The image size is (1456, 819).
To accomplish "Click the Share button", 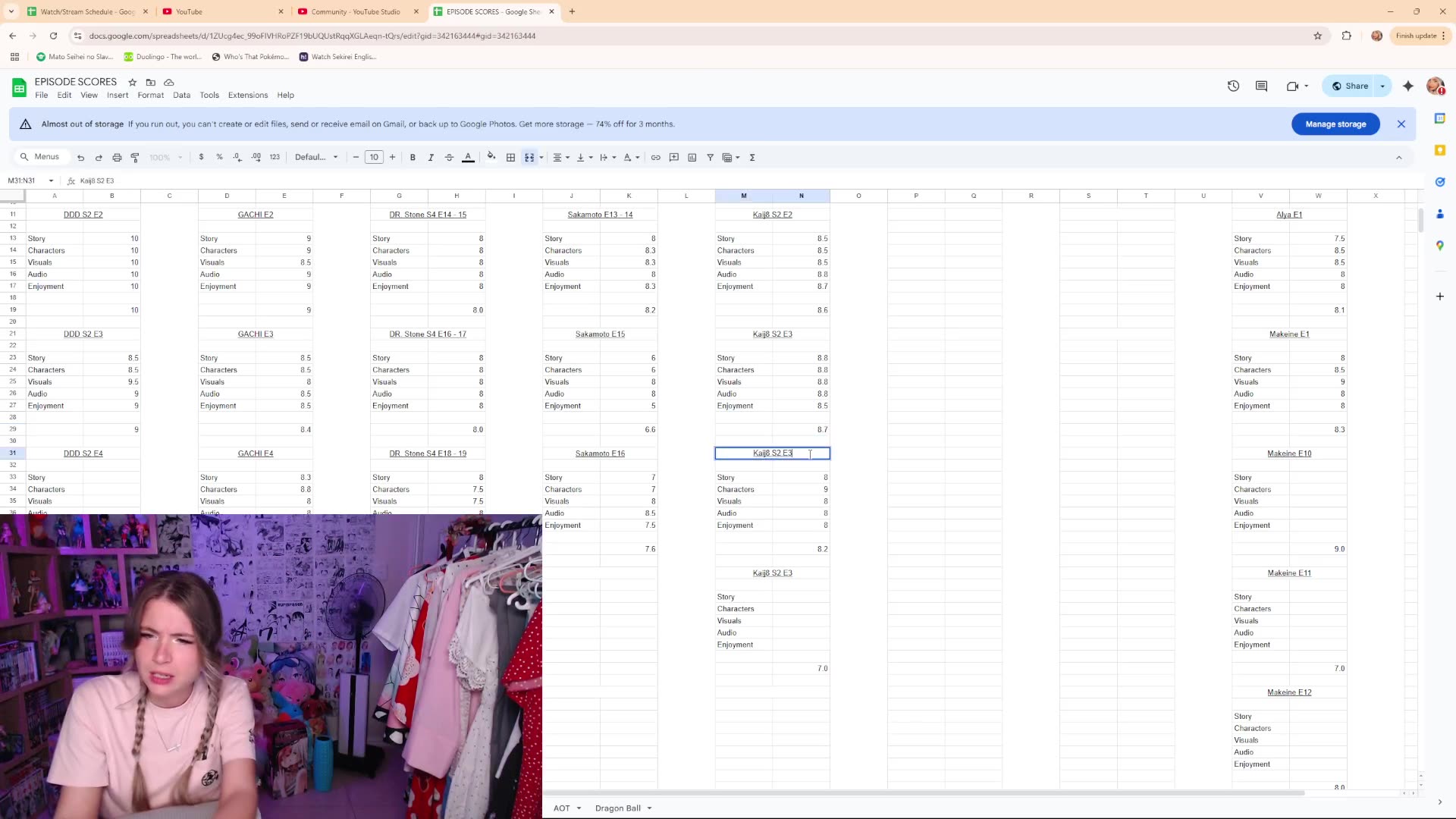I will pyautogui.click(x=1350, y=86).
